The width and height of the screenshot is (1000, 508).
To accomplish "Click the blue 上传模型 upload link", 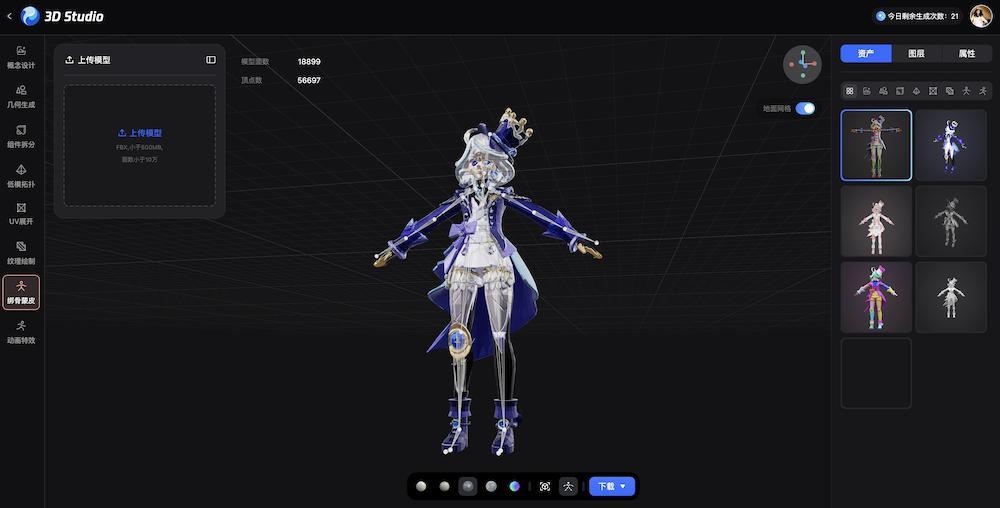I will pos(140,133).
